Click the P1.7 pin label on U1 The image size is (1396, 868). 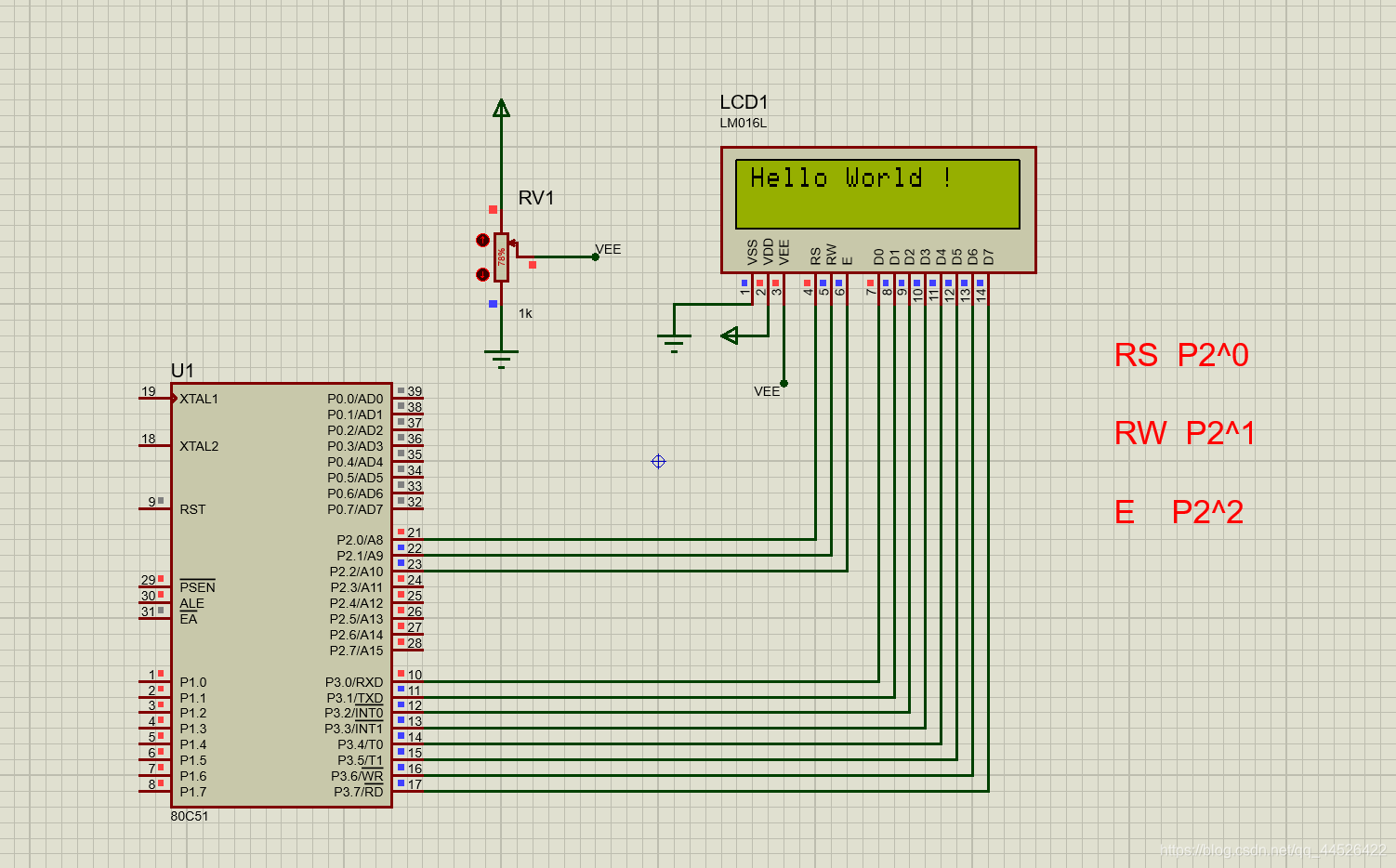pos(193,792)
